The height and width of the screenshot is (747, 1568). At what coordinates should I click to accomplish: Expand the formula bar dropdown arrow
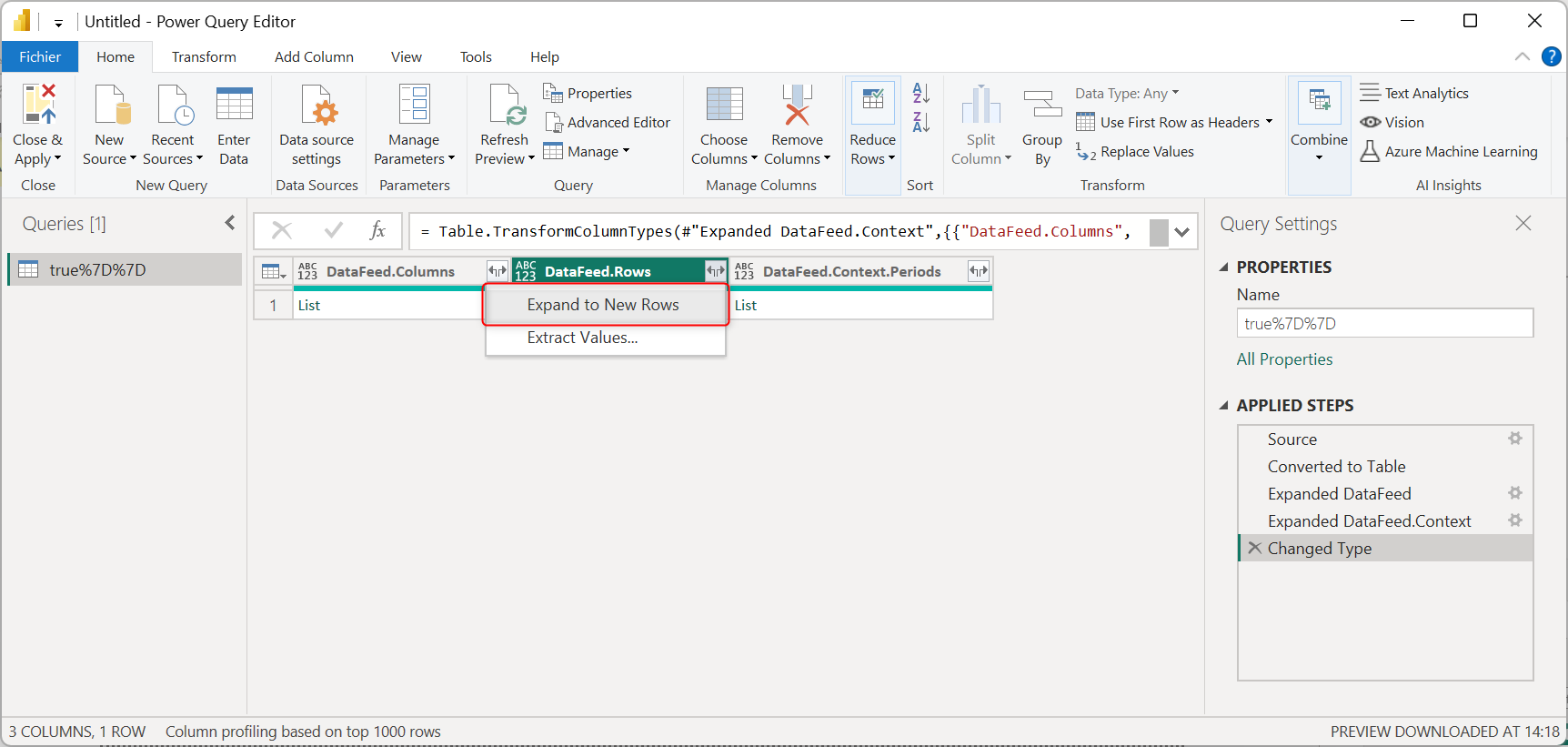[x=1181, y=232]
